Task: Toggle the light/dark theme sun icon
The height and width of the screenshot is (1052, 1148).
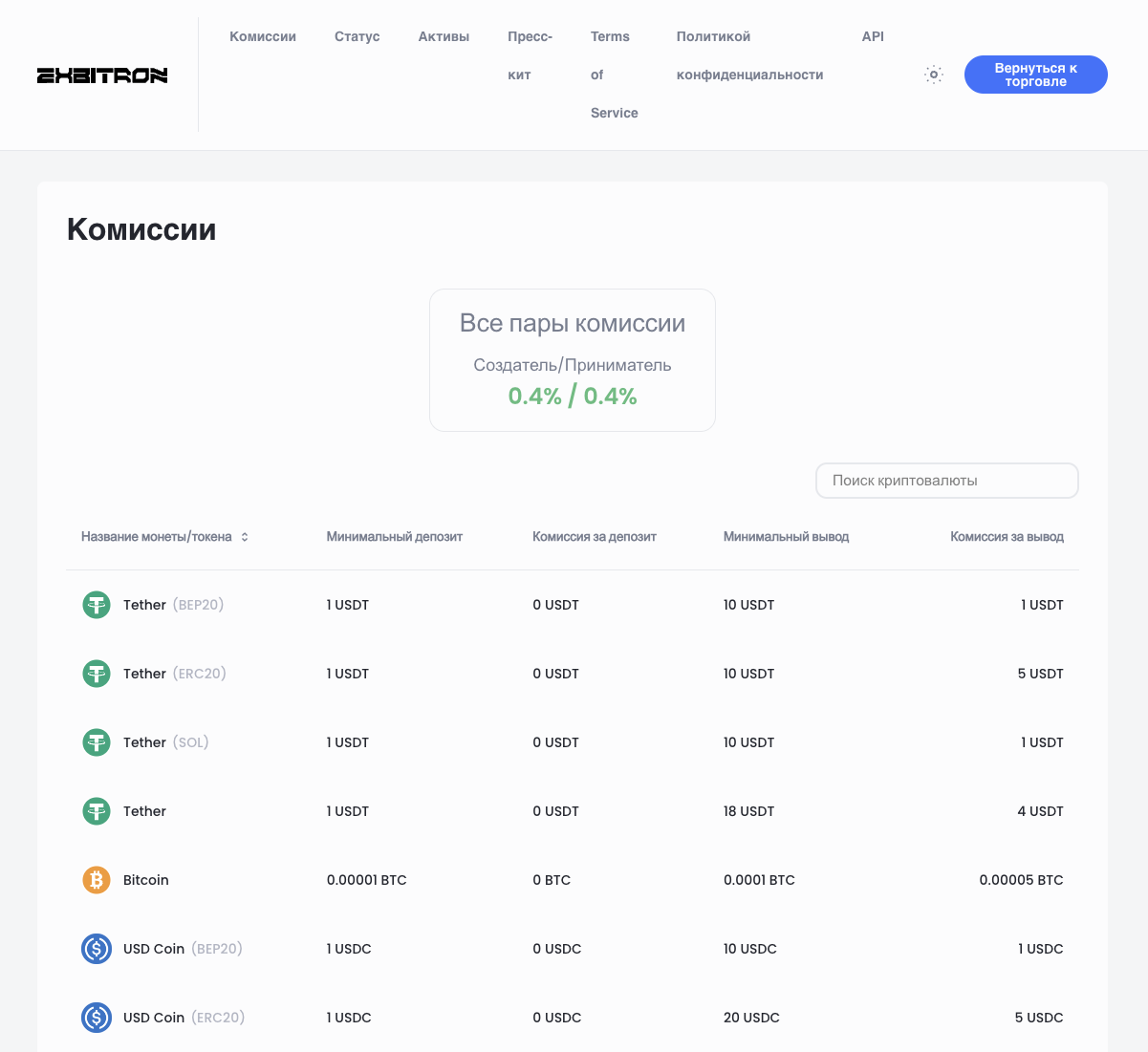Action: point(934,75)
